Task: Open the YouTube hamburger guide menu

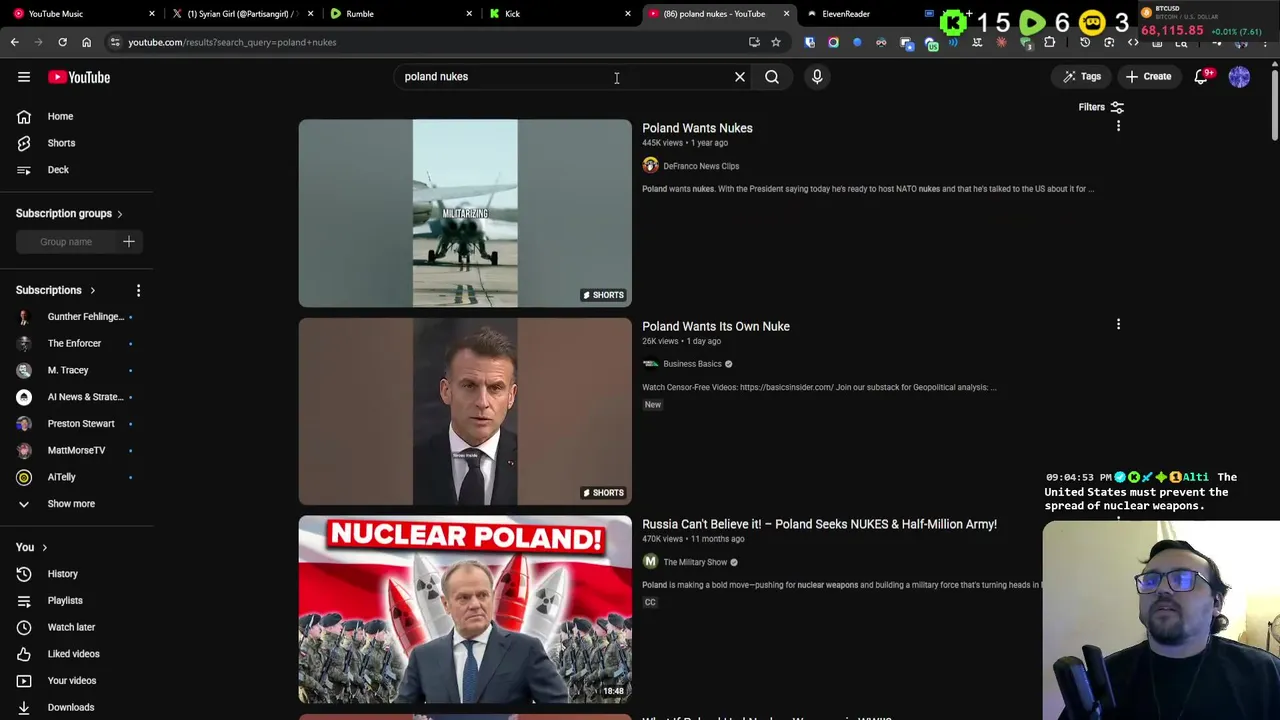Action: click(x=24, y=77)
